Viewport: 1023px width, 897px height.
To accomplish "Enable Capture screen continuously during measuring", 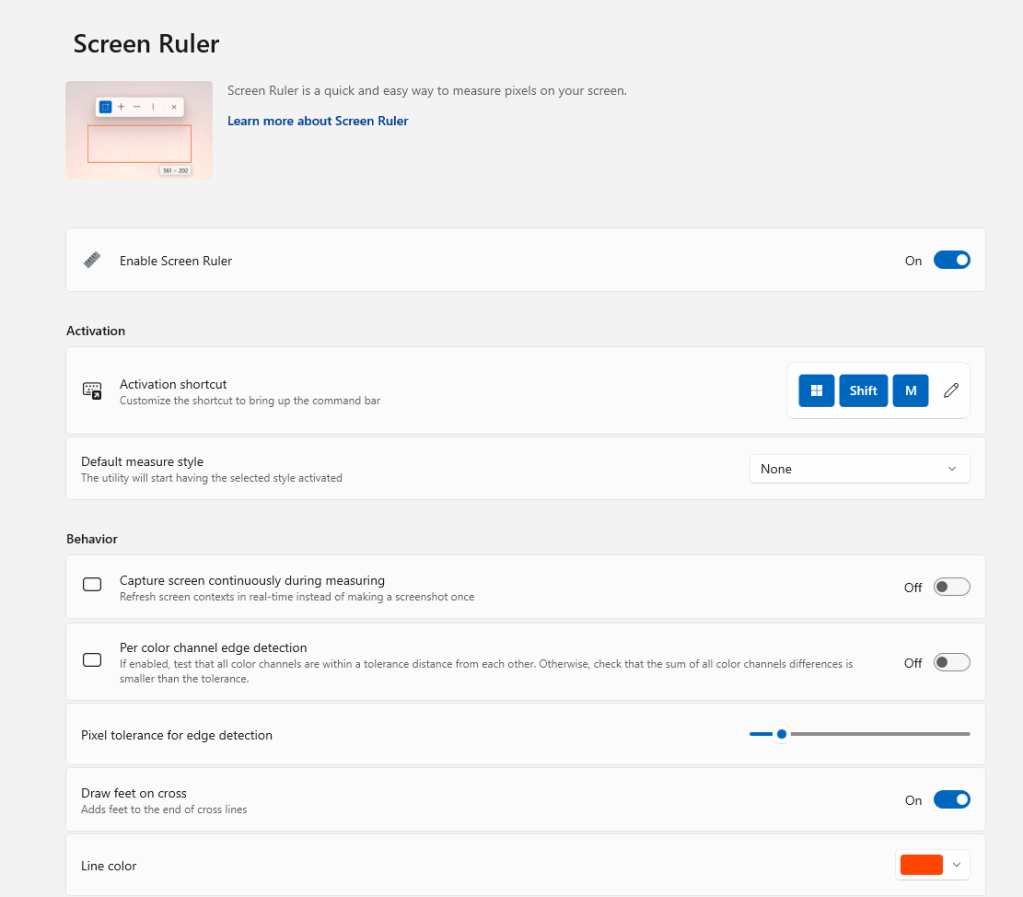I will [x=951, y=586].
